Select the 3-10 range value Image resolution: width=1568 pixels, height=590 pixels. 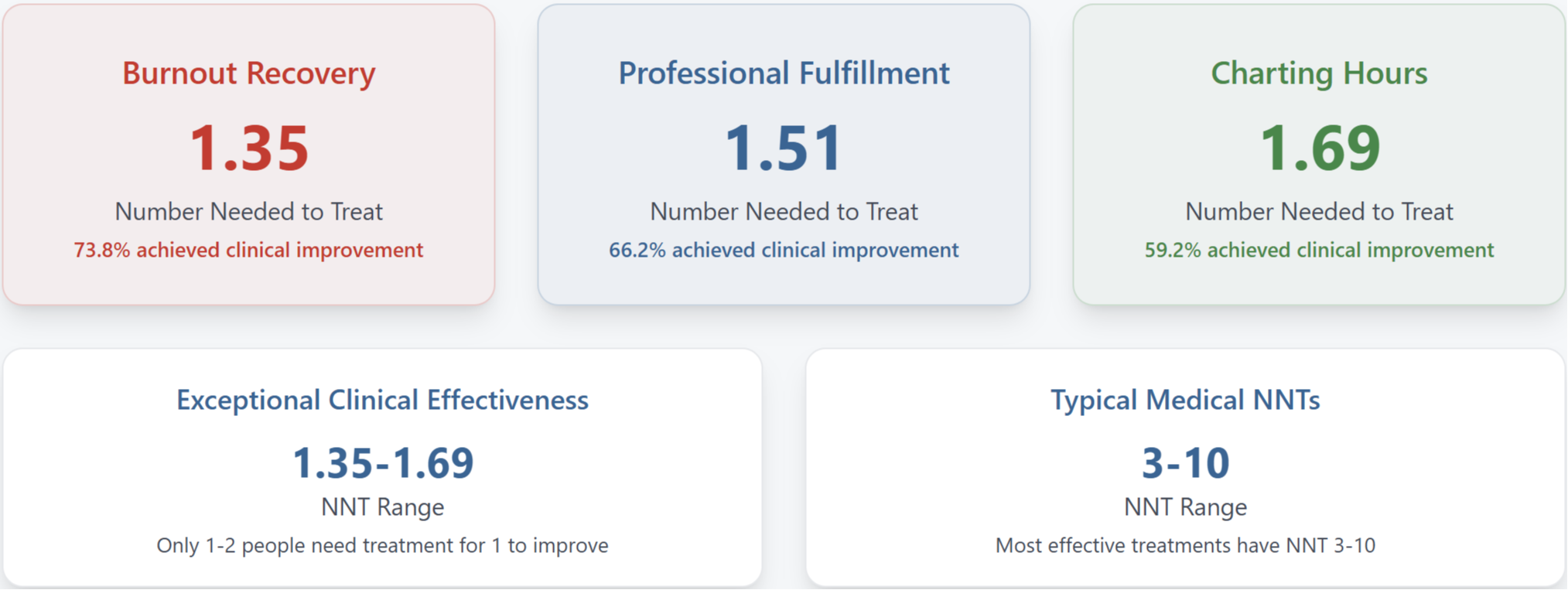click(x=1185, y=462)
